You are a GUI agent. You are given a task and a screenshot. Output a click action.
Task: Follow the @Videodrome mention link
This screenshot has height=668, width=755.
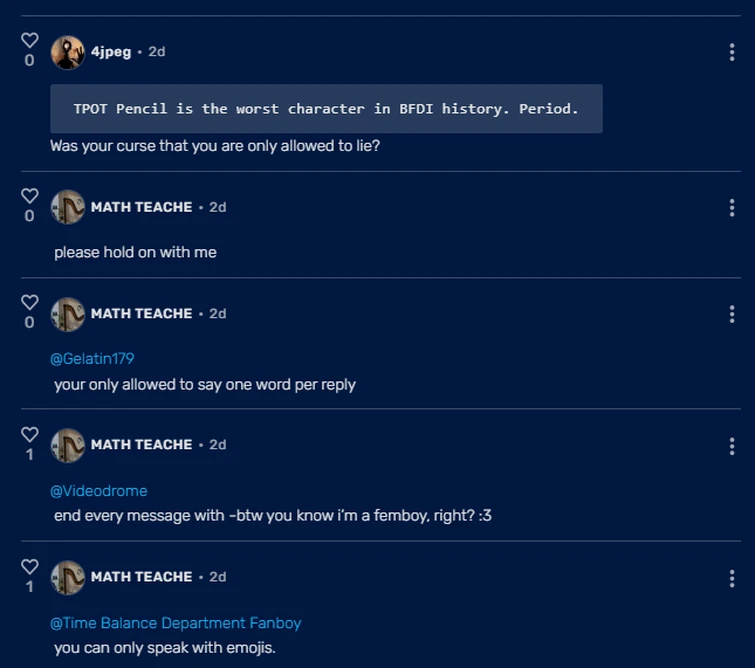tap(99, 490)
